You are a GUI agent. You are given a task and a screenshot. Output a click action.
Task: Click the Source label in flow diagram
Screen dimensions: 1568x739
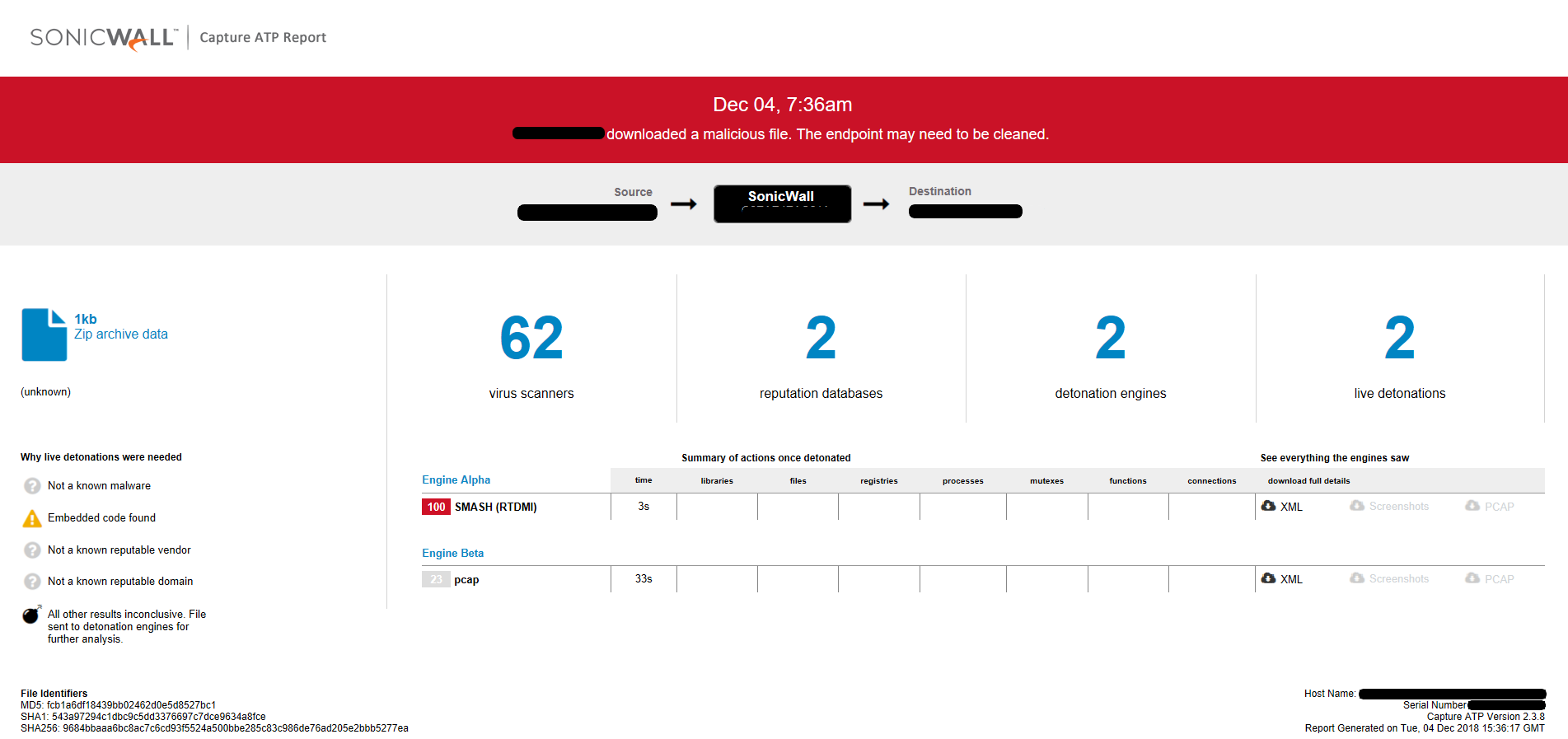633,192
